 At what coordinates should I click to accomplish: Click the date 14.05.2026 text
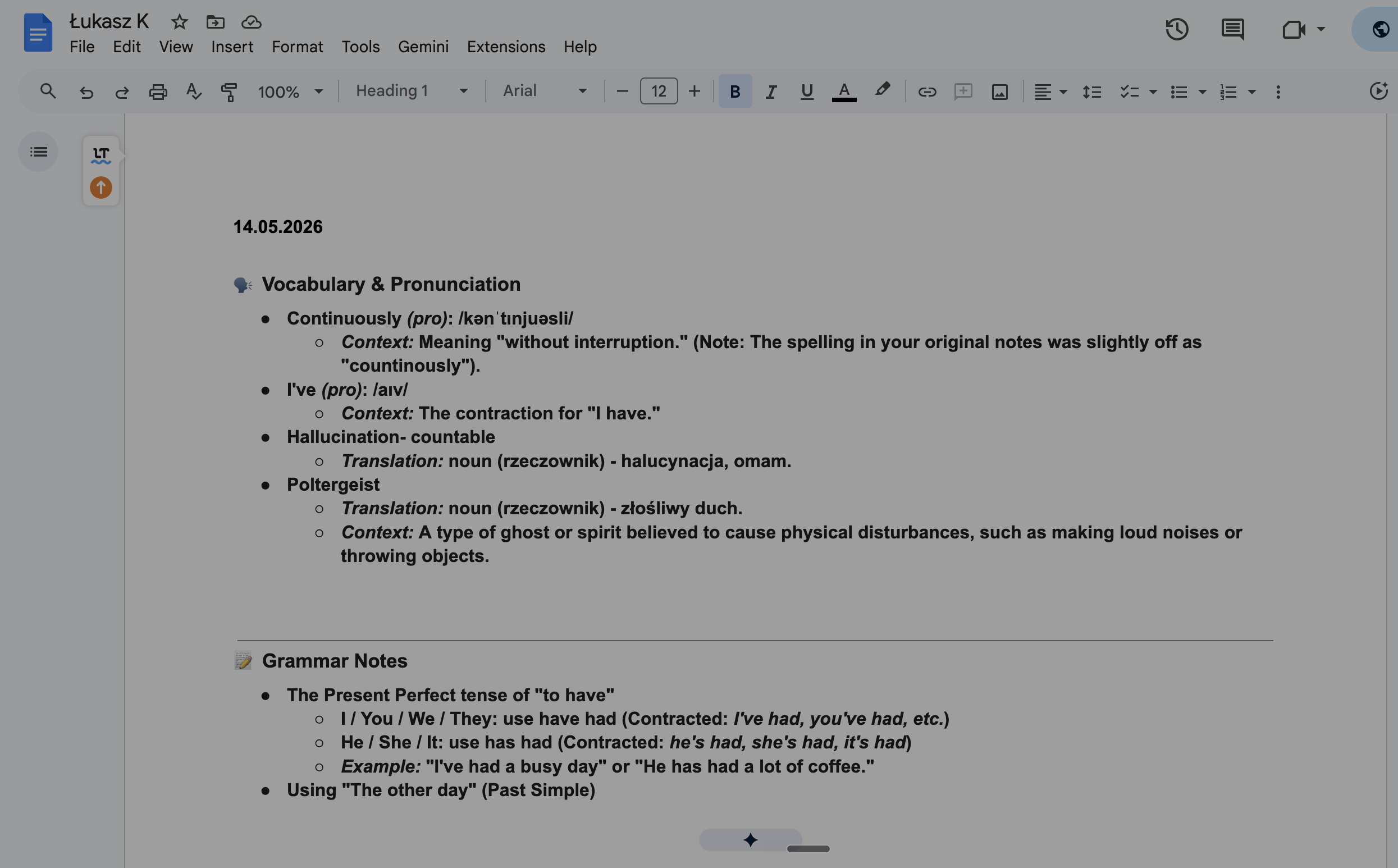(x=278, y=227)
